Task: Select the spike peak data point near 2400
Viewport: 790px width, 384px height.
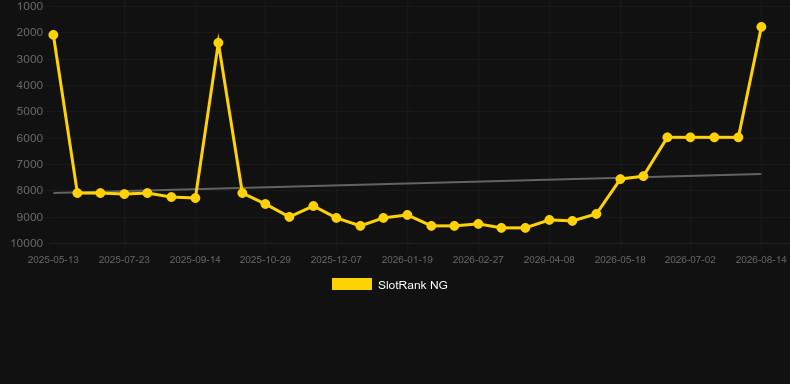Action: coord(218,43)
